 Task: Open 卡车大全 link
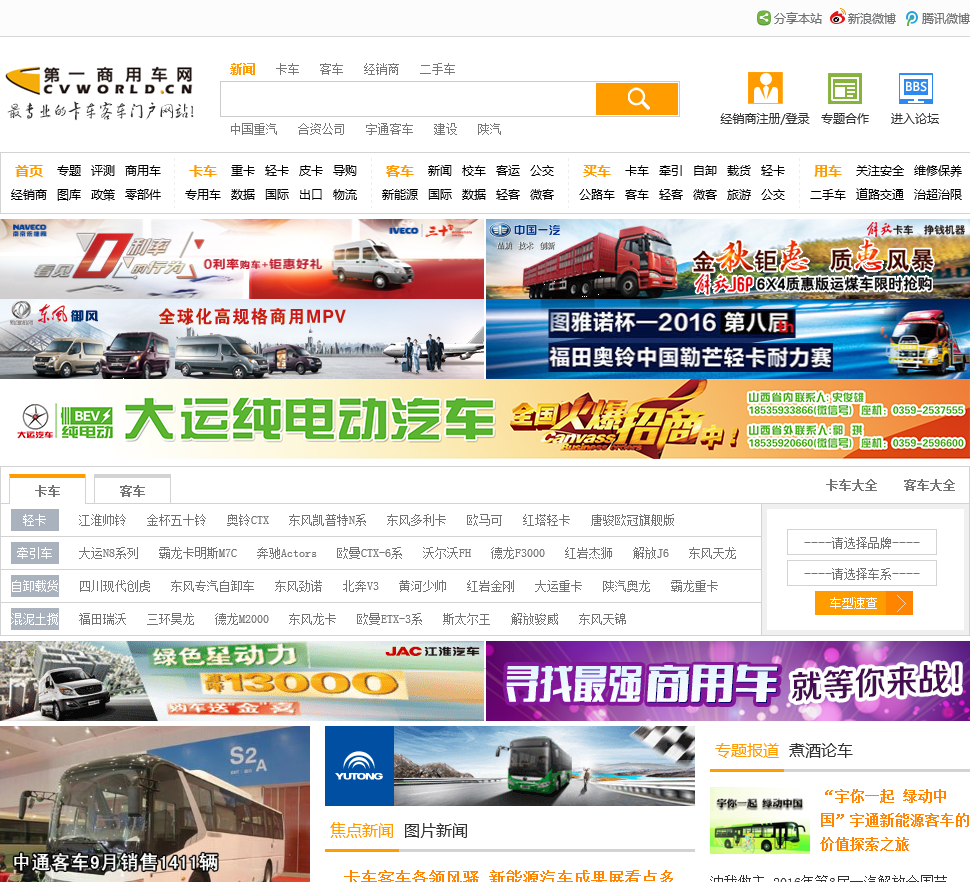pos(851,486)
